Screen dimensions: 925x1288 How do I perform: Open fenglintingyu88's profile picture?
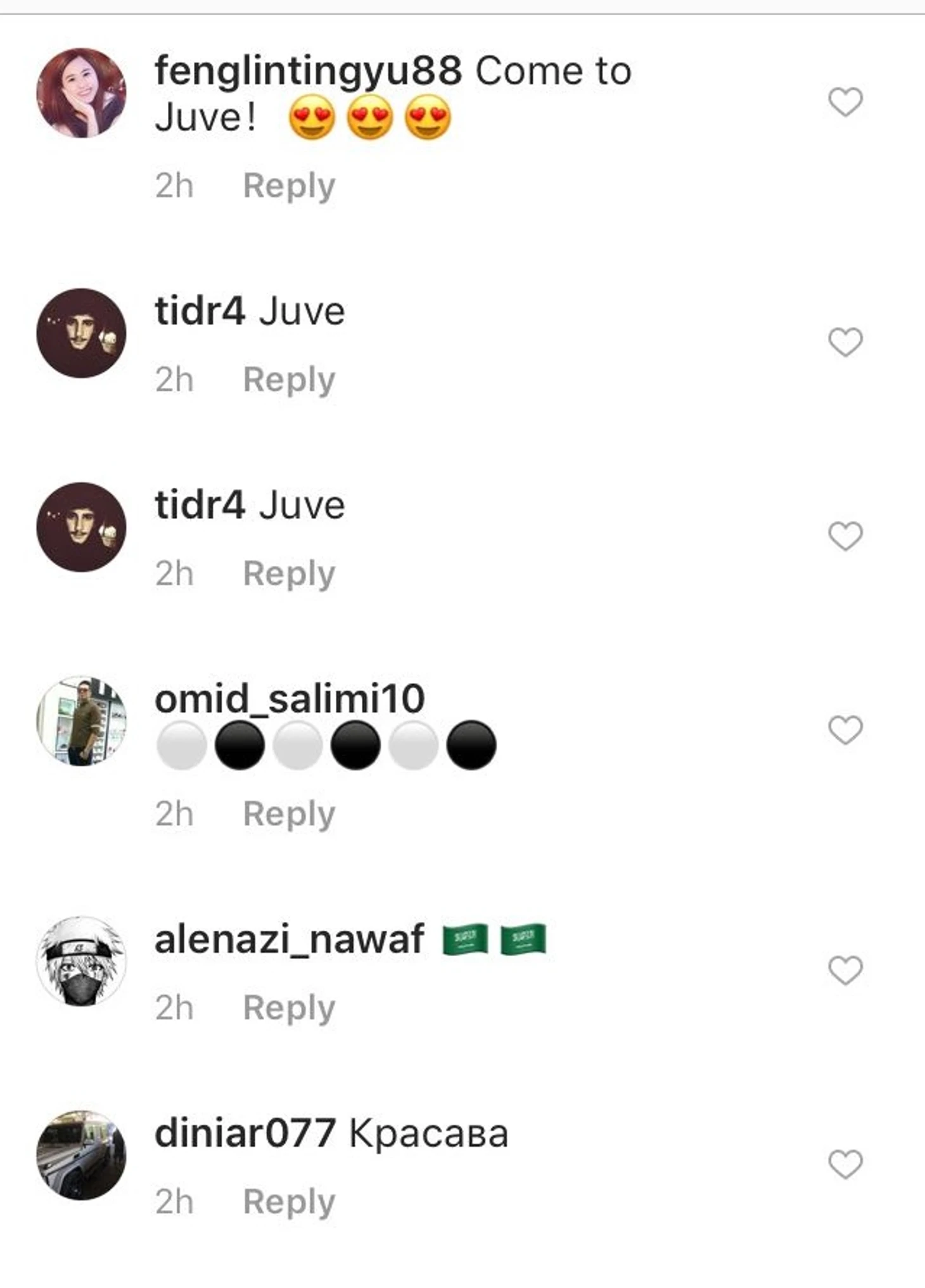(81, 92)
